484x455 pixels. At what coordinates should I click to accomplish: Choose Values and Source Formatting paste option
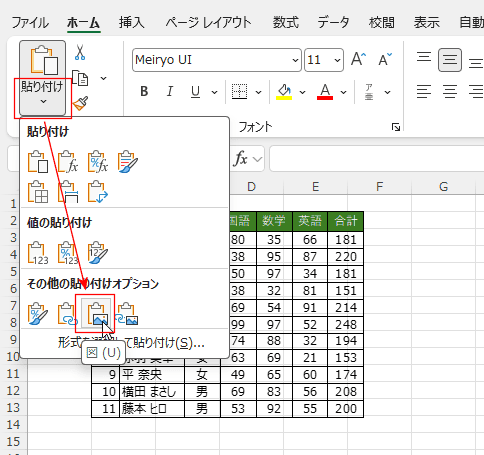pos(98,253)
